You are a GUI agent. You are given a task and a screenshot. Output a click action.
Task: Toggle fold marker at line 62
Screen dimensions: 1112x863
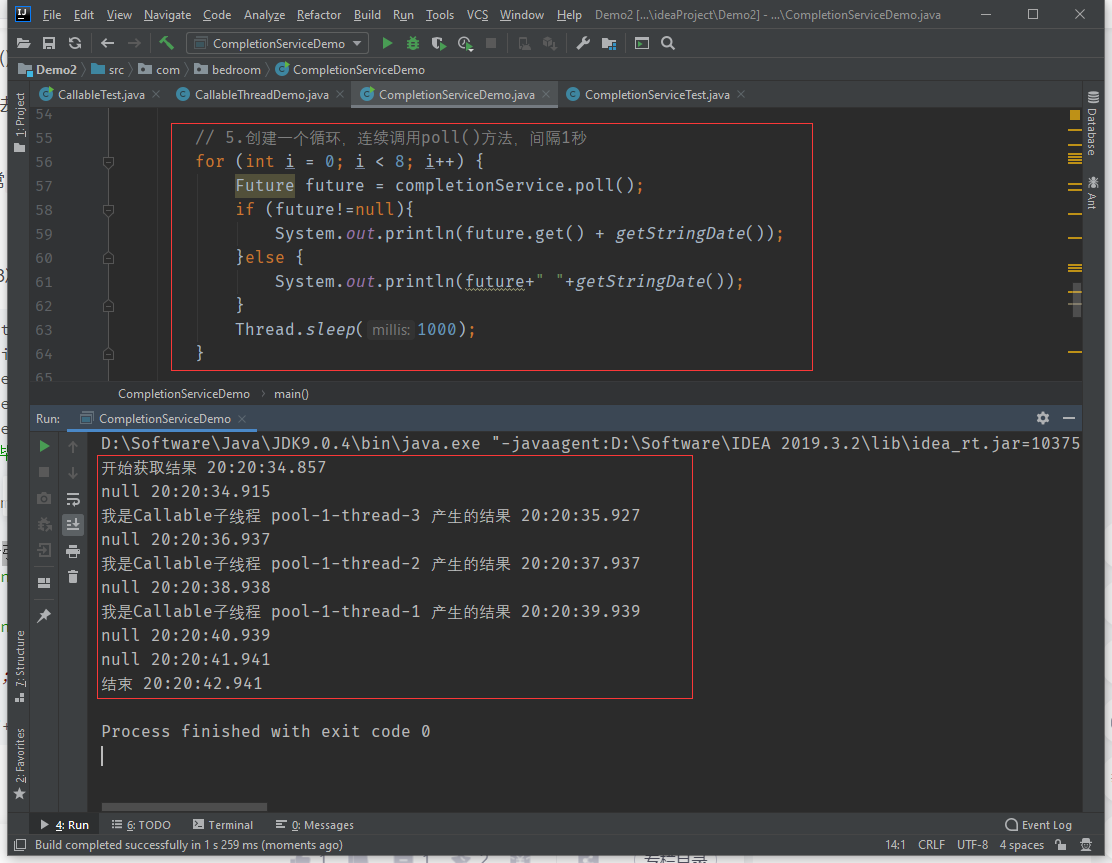[109, 306]
